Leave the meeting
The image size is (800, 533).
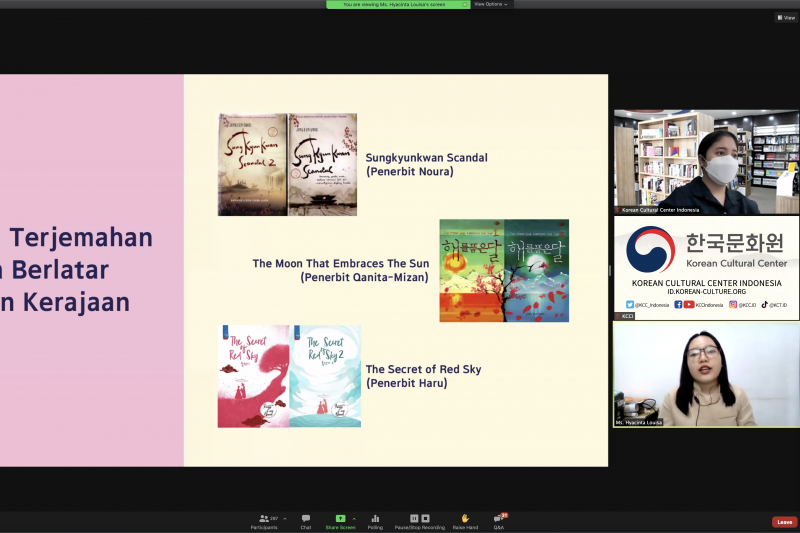pos(785,522)
